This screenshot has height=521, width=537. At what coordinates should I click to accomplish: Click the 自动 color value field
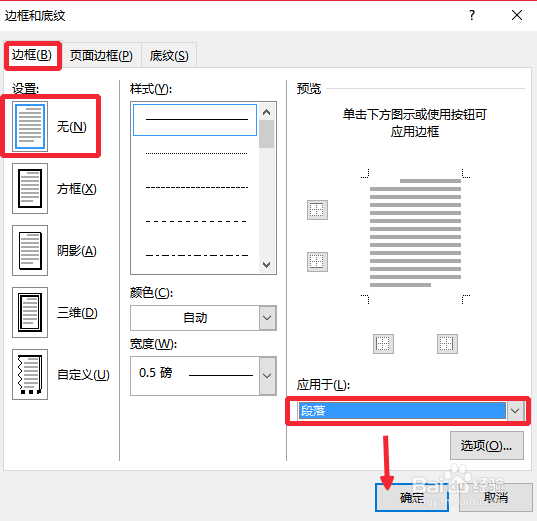(195, 318)
